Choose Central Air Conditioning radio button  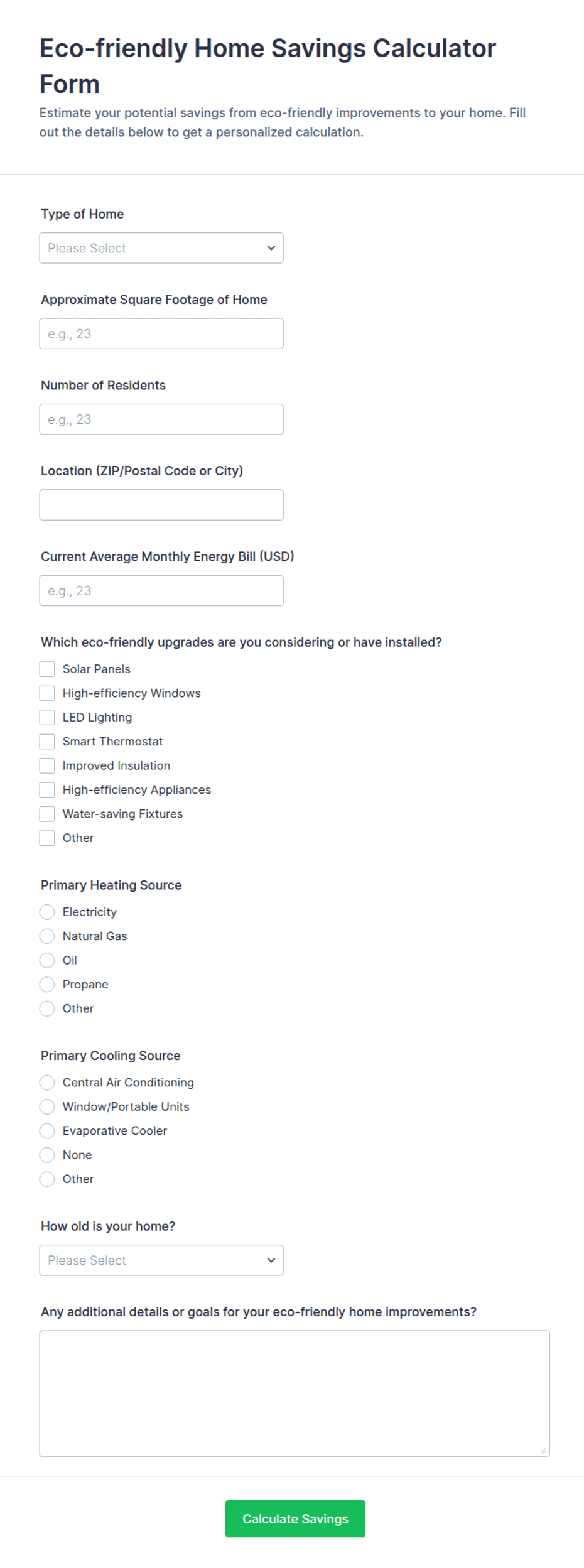pos(47,1083)
